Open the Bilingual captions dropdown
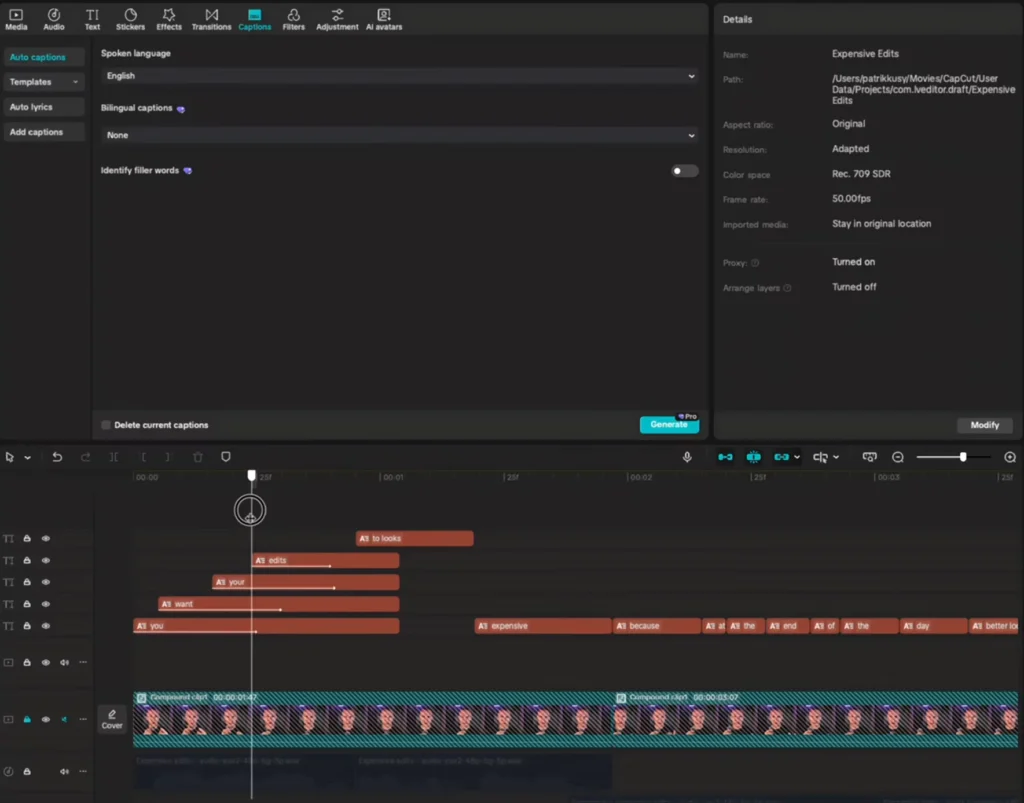1024x803 pixels. 398,135
